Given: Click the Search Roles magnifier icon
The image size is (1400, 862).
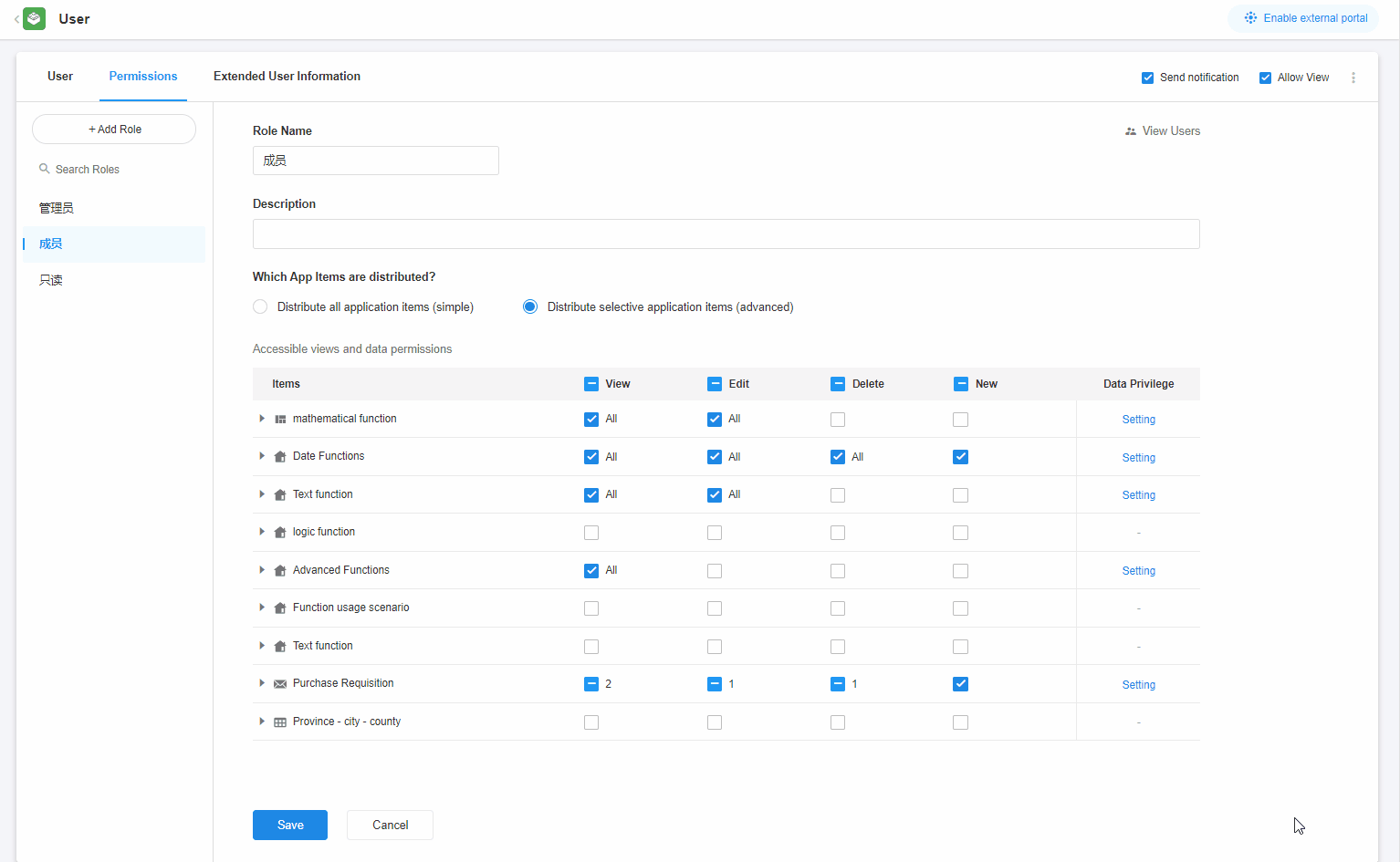Looking at the screenshot, I should [44, 169].
